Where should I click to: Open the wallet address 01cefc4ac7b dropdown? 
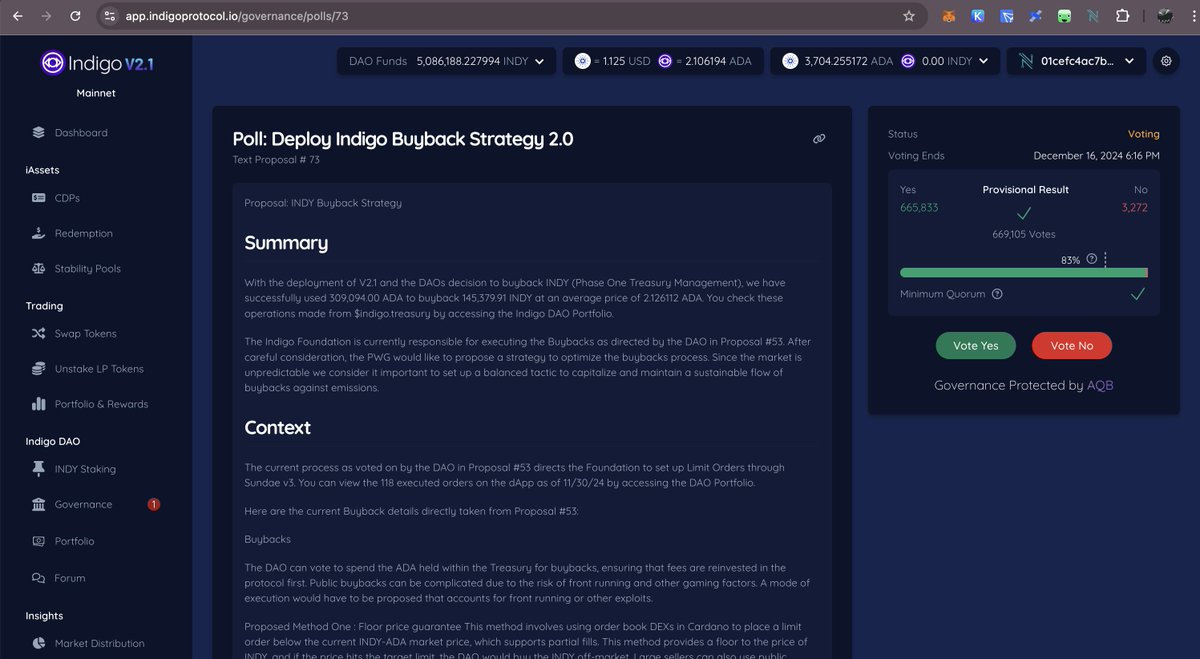coord(1076,61)
